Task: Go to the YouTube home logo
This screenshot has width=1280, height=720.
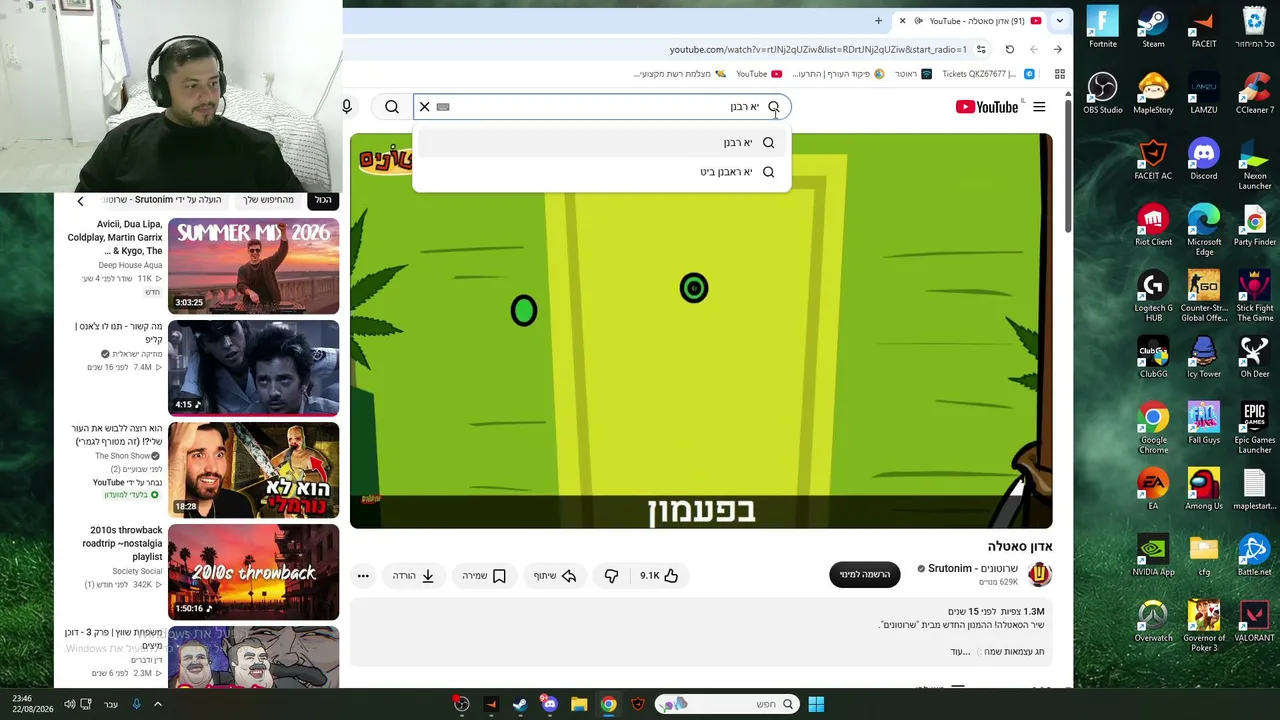Action: (987, 107)
